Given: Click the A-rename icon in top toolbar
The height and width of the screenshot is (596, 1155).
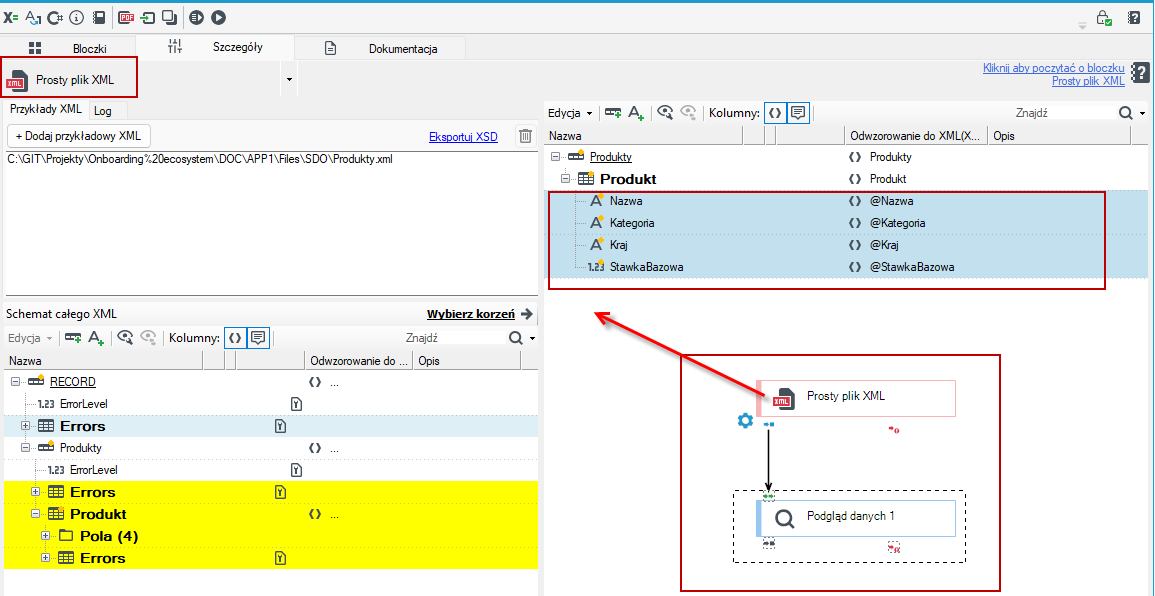Looking at the screenshot, I should [x=33, y=17].
